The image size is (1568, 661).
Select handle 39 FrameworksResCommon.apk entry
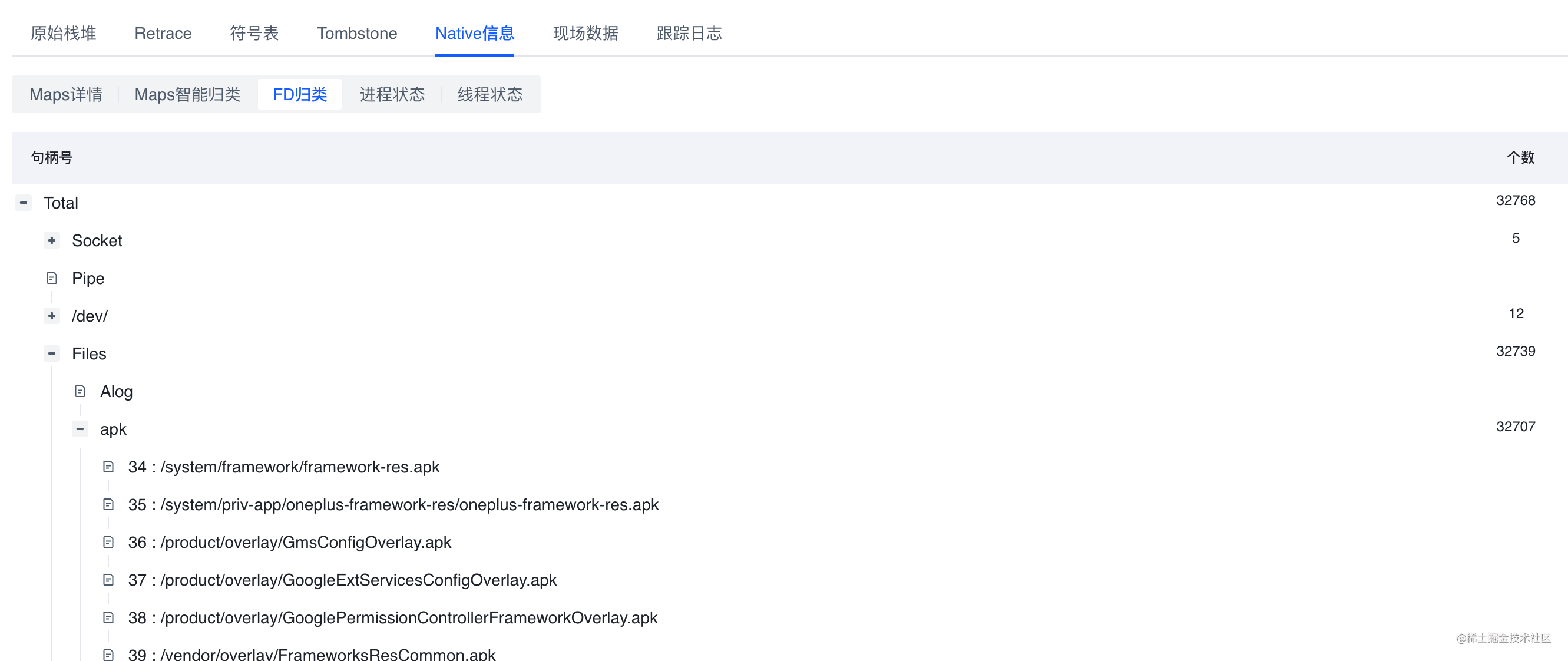coord(312,655)
